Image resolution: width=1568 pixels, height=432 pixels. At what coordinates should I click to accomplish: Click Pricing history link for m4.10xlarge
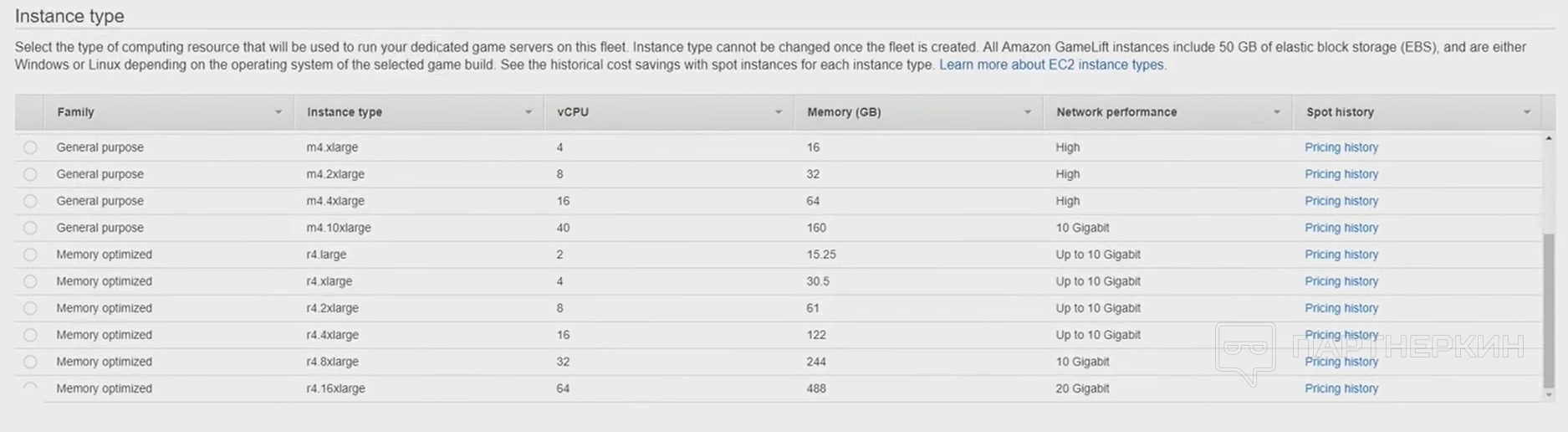pyautogui.click(x=1341, y=228)
